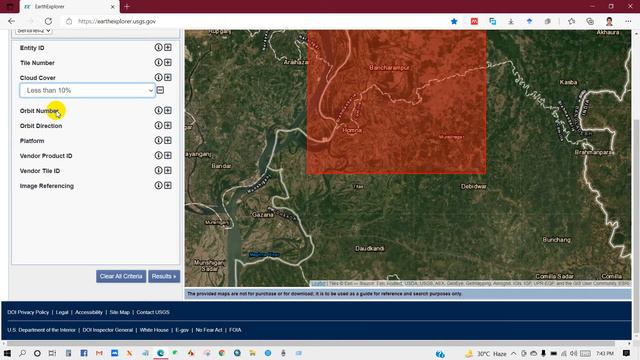Open Facebook app from taskbar
This screenshot has width=640, height=360.
(84, 353)
